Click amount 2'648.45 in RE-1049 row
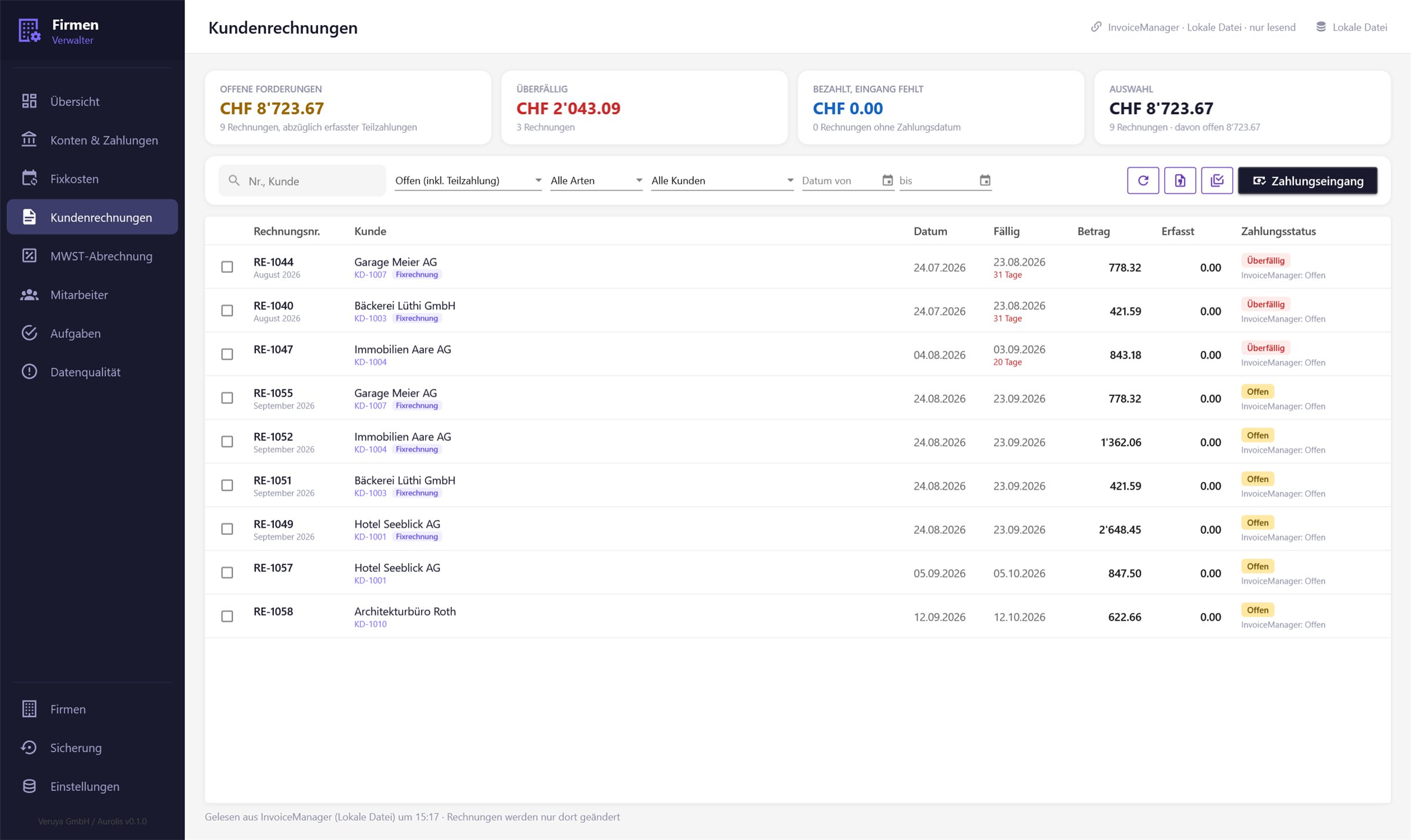Screen dimensions: 1411x840 1120,530
